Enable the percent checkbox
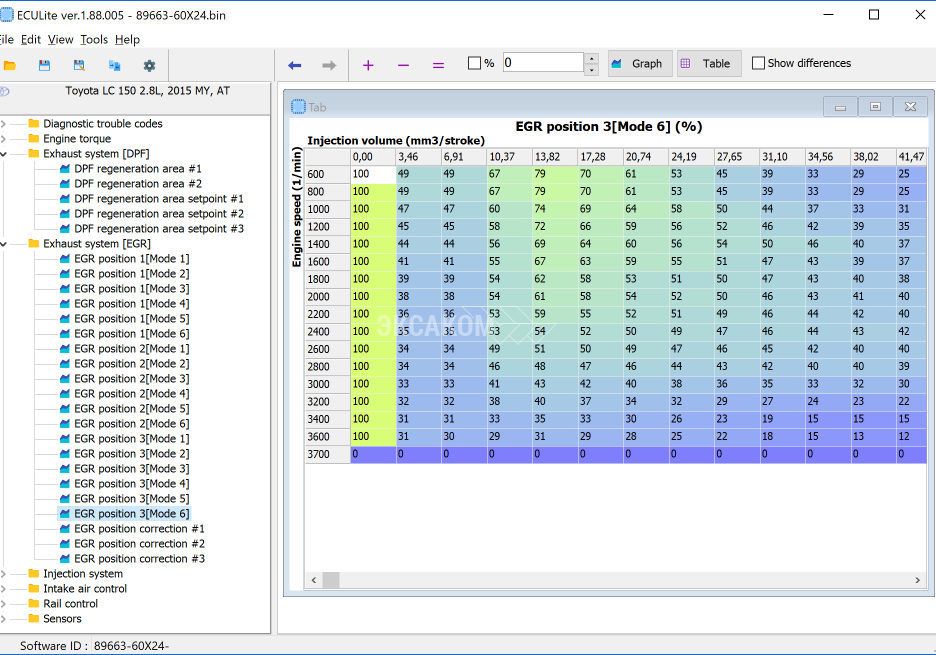 tap(475, 63)
